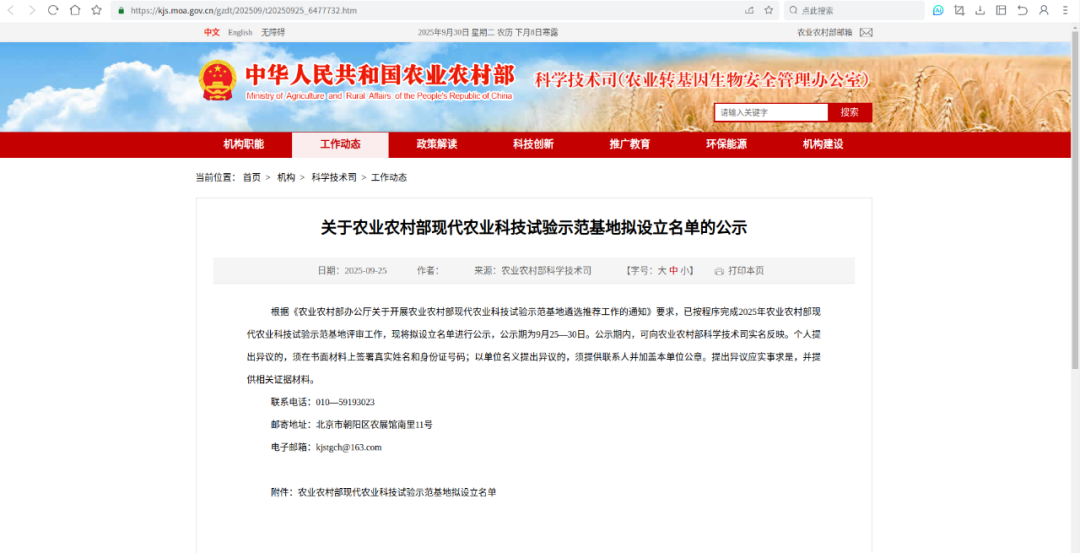Viewport: 1080px width, 553px height.
Task: Set font size to 中
Action: pos(673,271)
